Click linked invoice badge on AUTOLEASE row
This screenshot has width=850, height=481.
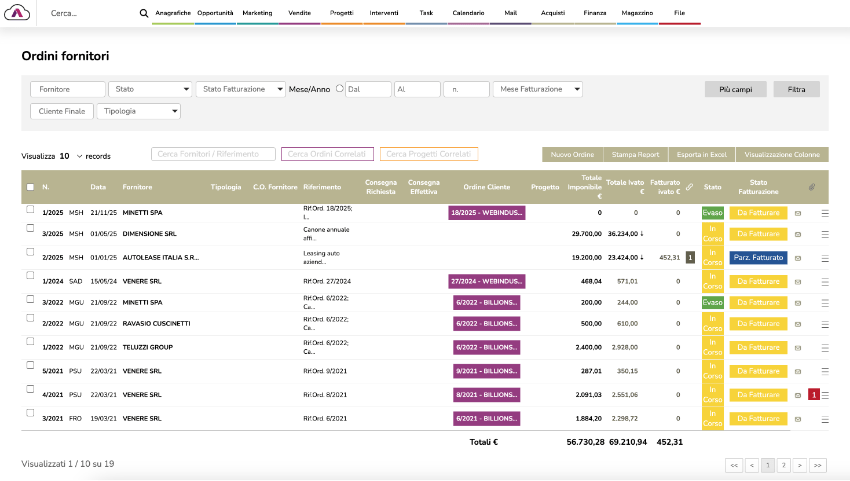tap(690, 258)
